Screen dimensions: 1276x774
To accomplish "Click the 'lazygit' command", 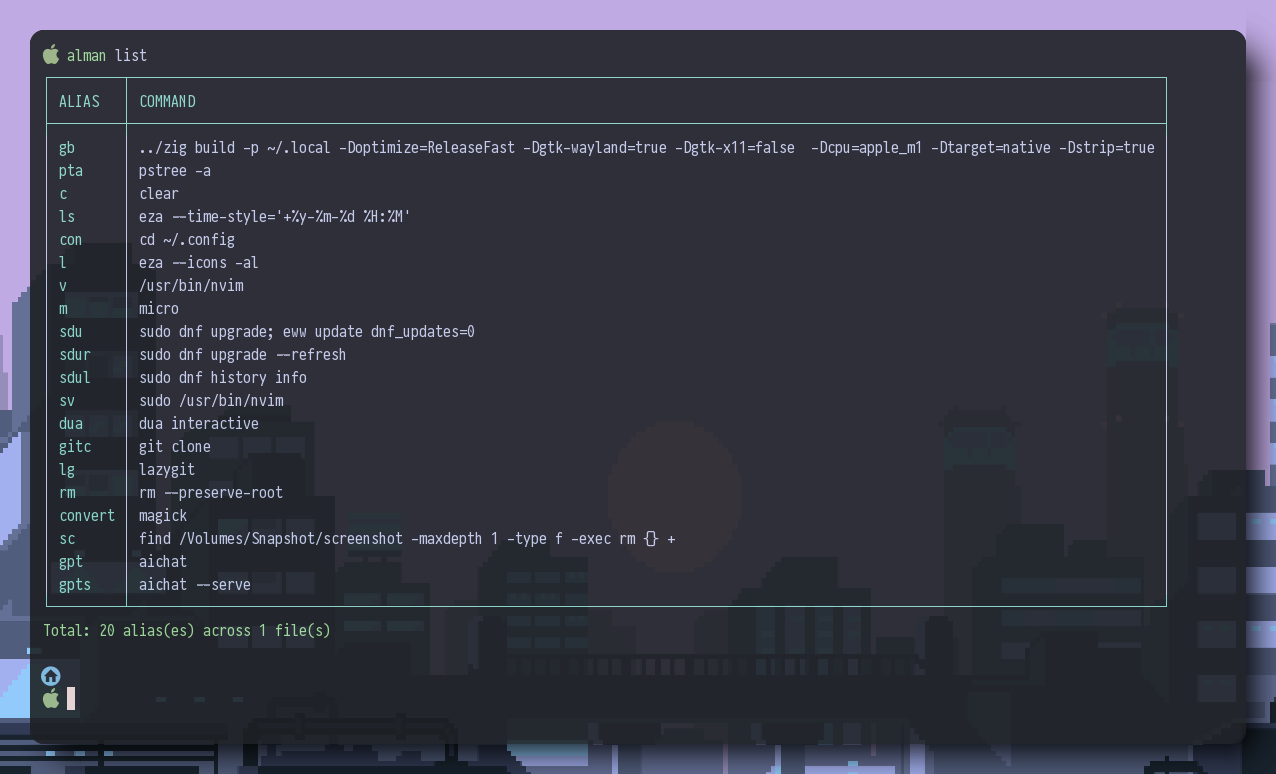I will 167,470.
